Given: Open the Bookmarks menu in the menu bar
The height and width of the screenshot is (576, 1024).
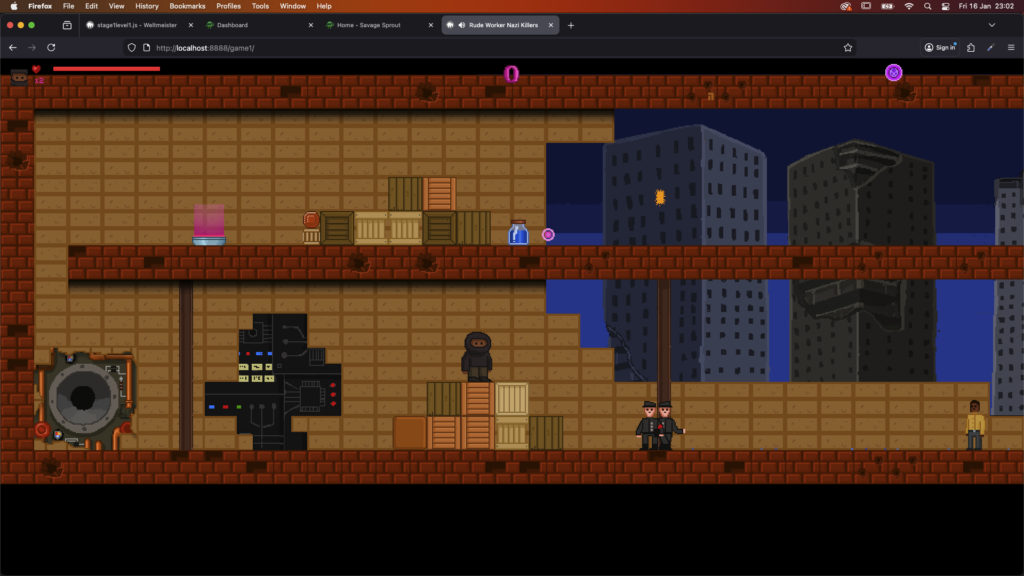Looking at the screenshot, I should (x=187, y=6).
